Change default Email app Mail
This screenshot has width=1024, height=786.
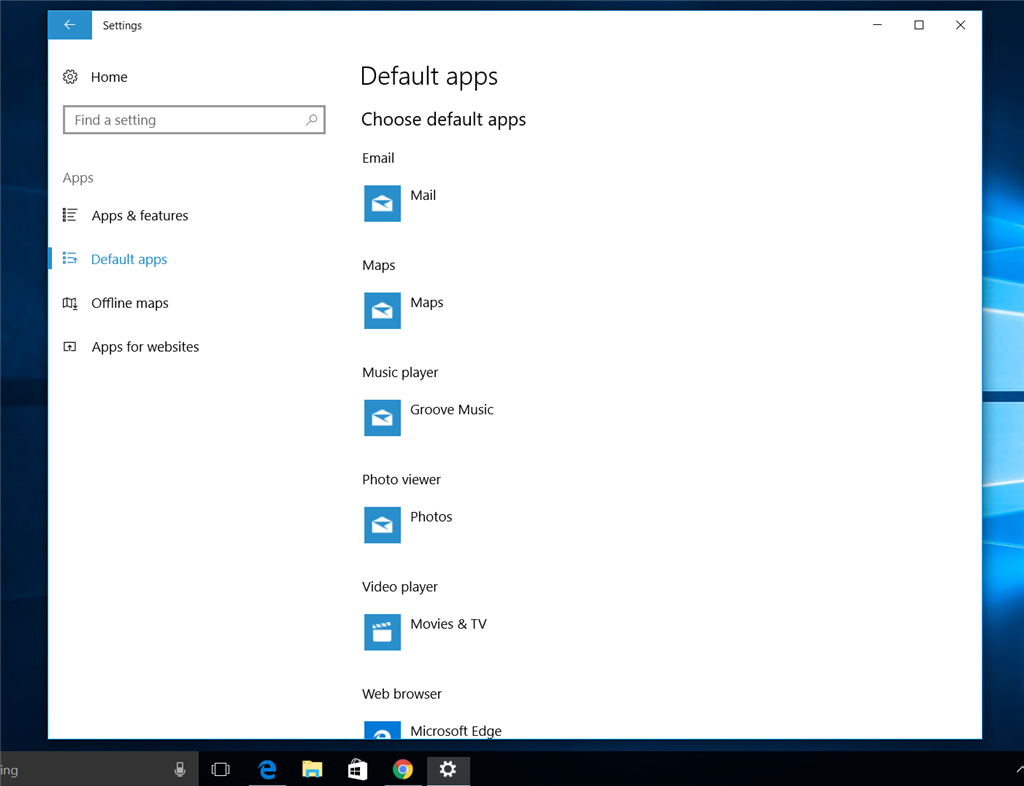423,195
